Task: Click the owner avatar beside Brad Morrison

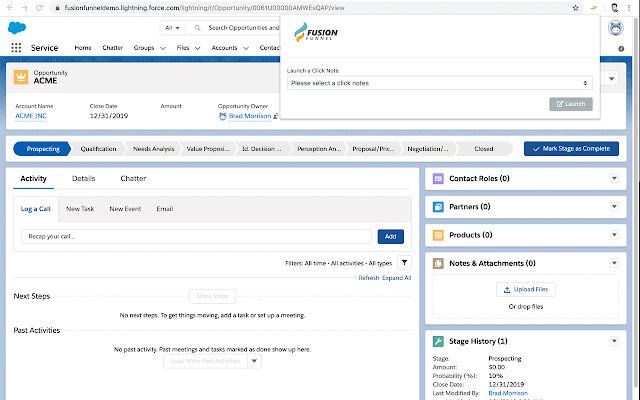Action: (222, 116)
